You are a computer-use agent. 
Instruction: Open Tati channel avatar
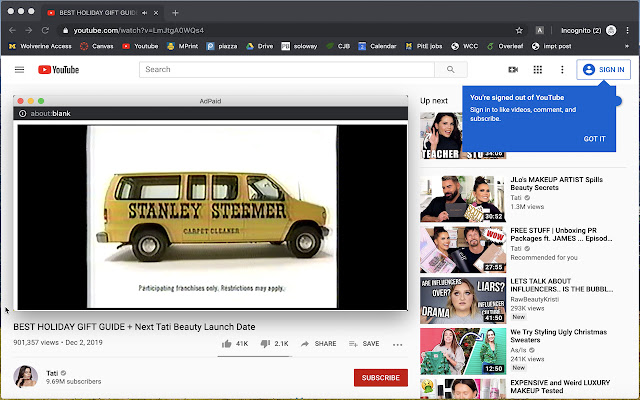(26, 377)
